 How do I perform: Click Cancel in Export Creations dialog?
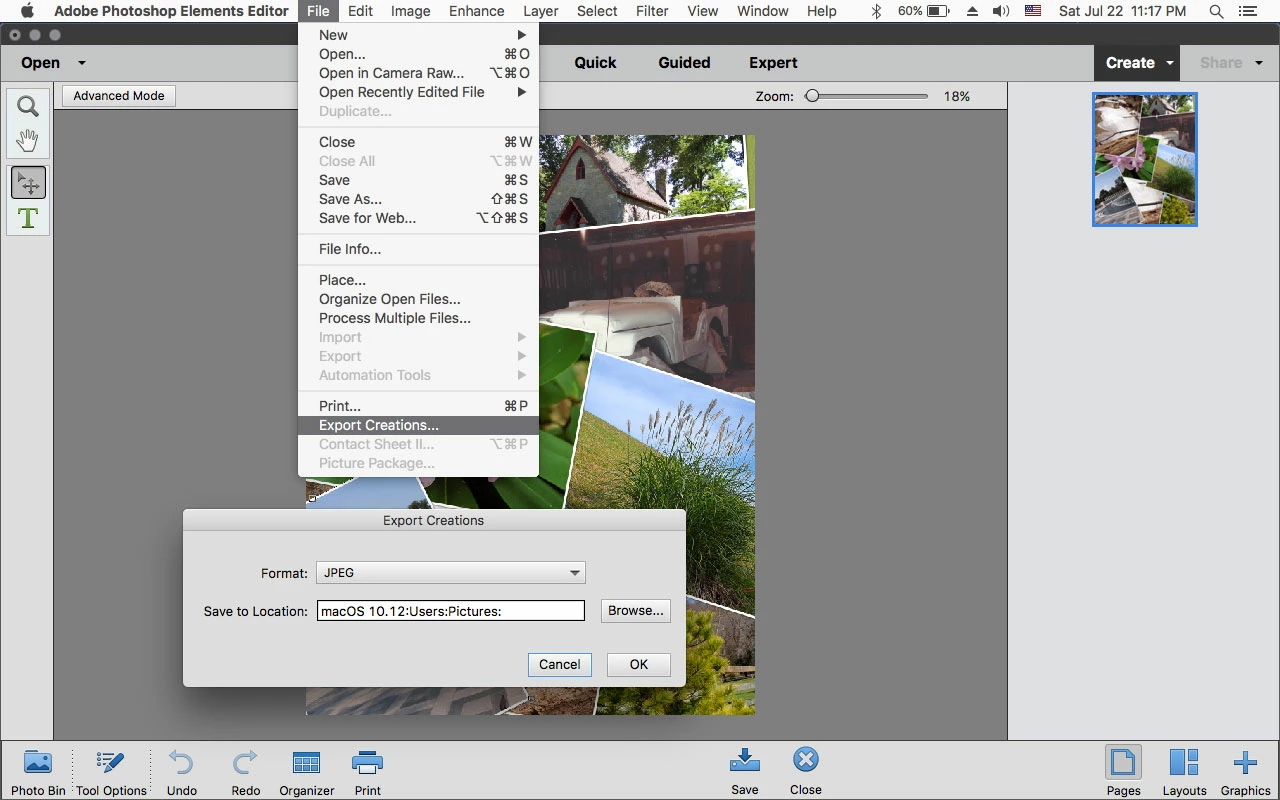[x=560, y=664]
